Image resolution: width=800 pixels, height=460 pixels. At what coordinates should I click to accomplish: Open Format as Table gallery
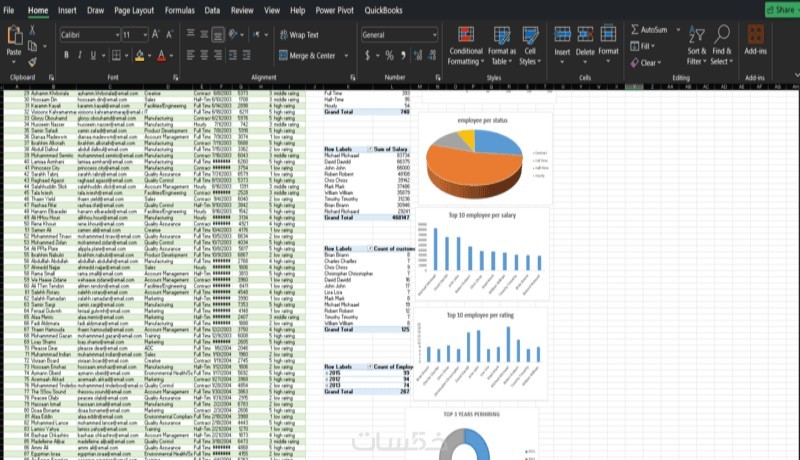(x=502, y=46)
